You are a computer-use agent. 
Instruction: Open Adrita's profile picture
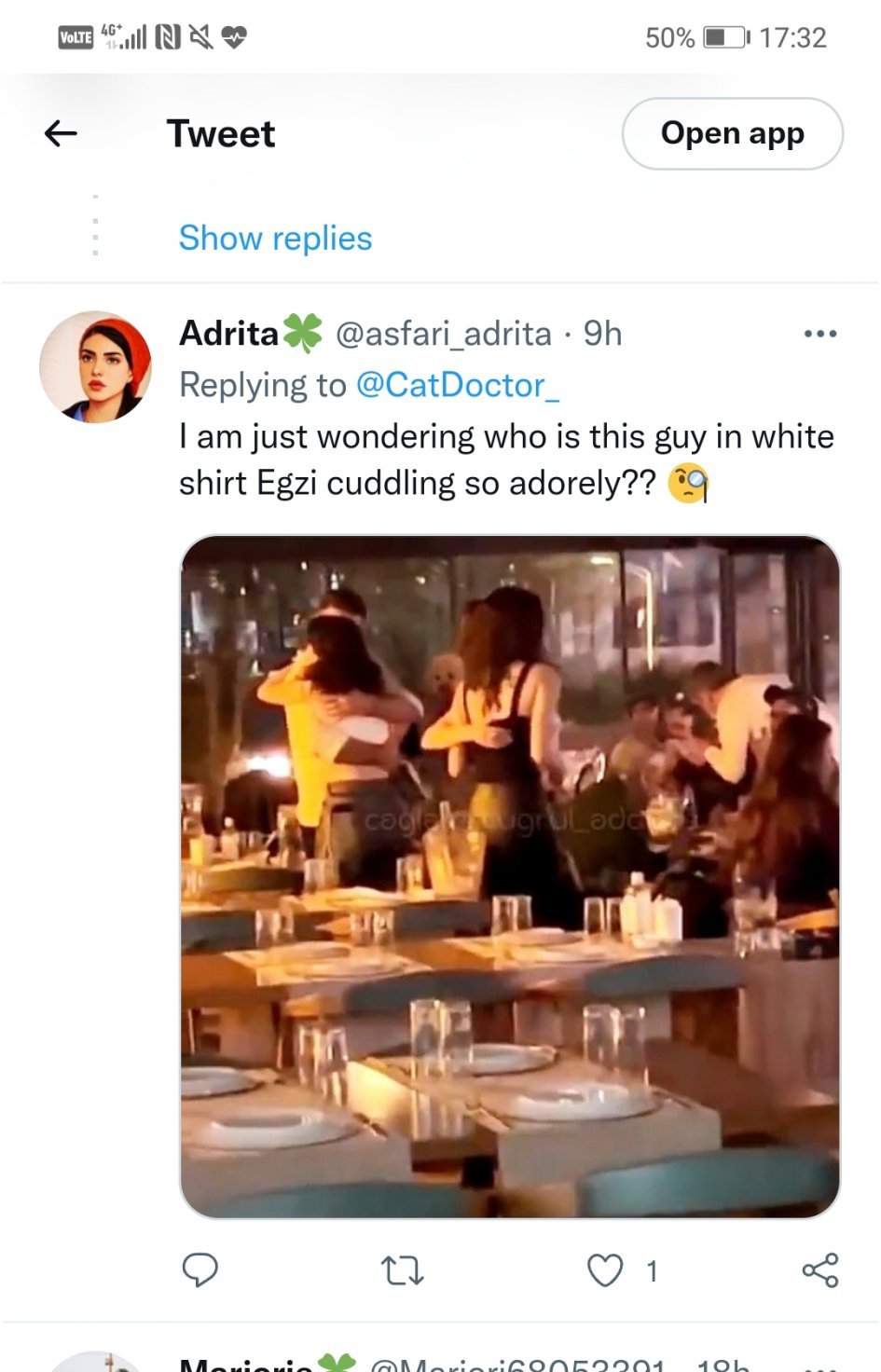[x=95, y=366]
